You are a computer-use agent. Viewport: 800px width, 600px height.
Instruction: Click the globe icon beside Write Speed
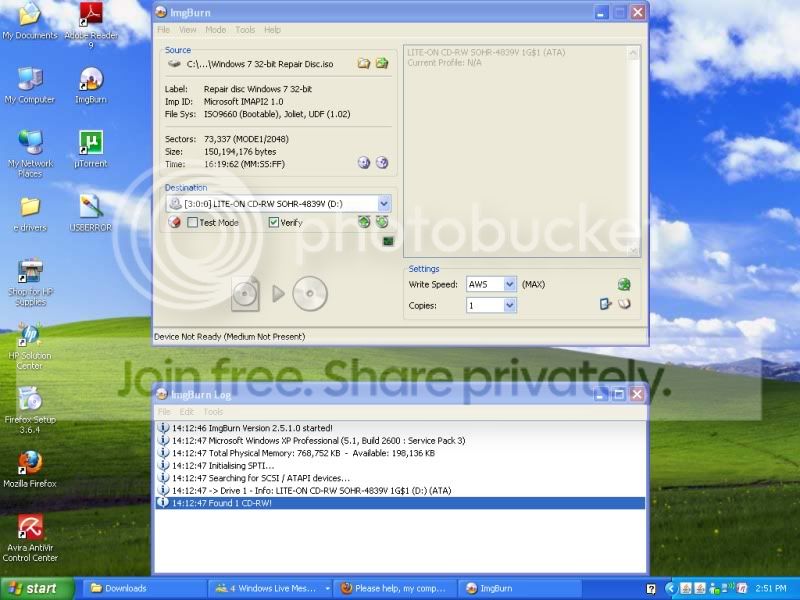point(623,284)
